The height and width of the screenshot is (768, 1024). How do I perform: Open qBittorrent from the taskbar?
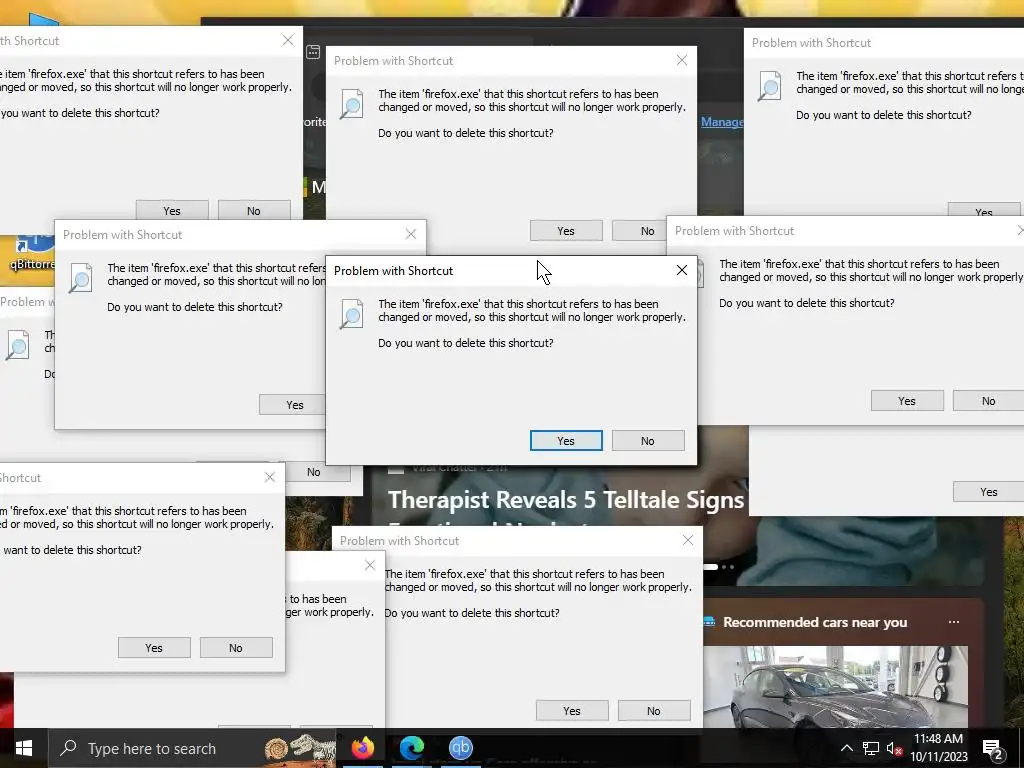coord(460,747)
